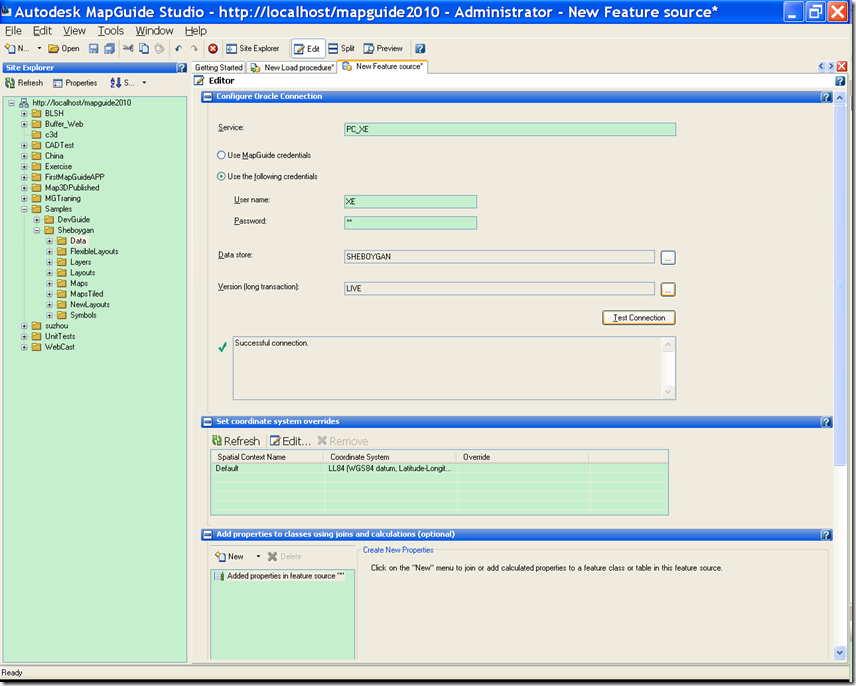856x686 pixels.
Task: Select Use the following credentials radio button
Action: tap(221, 176)
